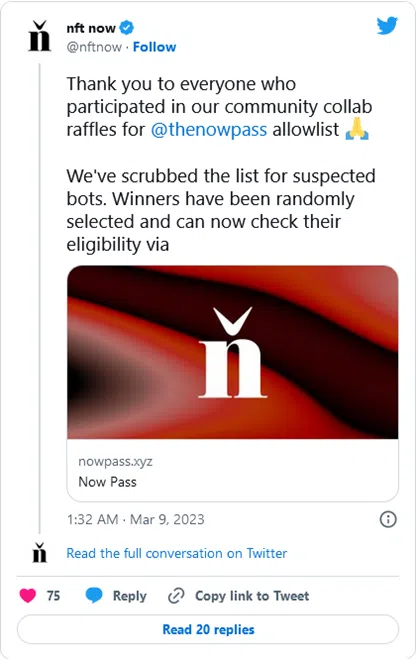Click the Reply text label

(x=129, y=596)
